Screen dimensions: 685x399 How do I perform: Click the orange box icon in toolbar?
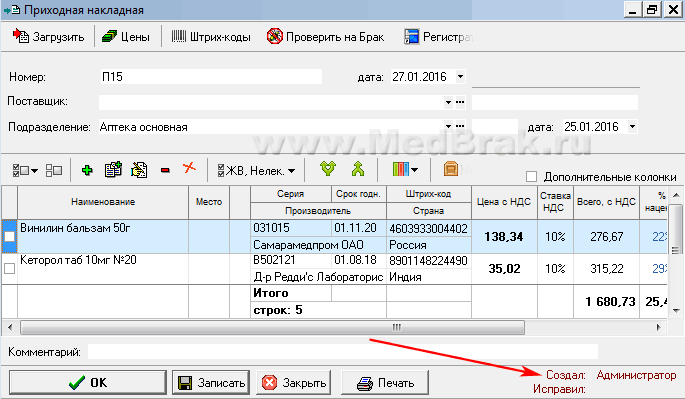pyautogui.click(x=451, y=169)
